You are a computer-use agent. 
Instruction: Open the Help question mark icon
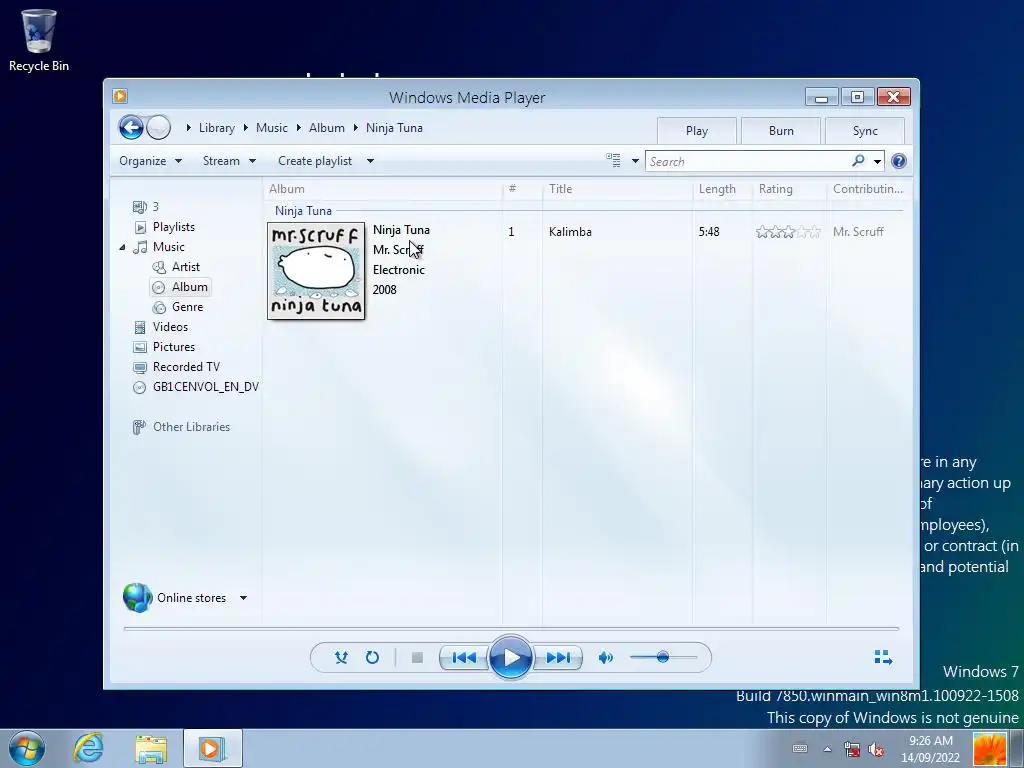coord(899,161)
